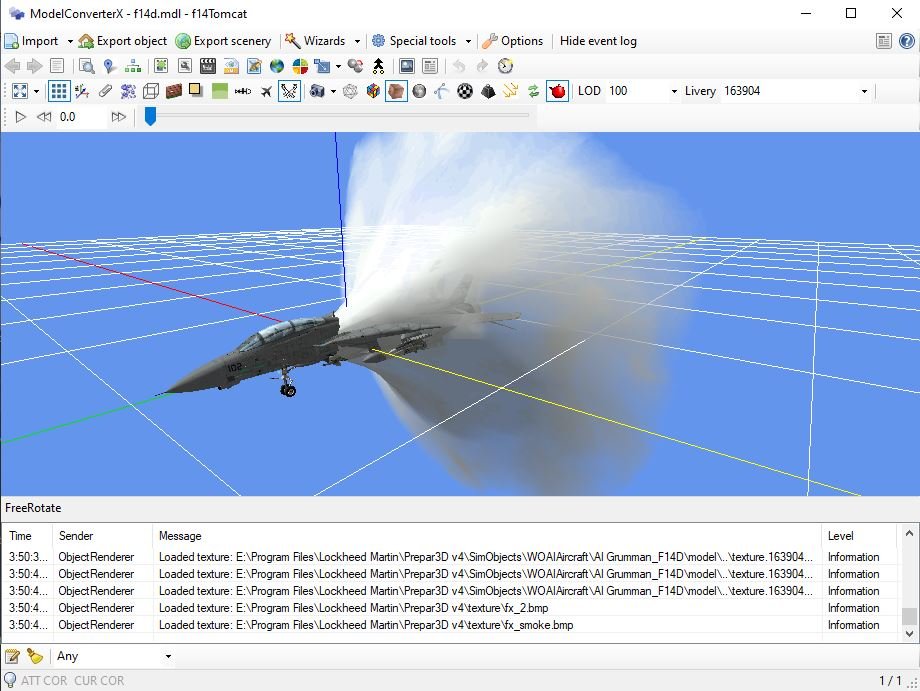Click the globe icon in the toolbar
The image size is (920, 691).
(277, 66)
